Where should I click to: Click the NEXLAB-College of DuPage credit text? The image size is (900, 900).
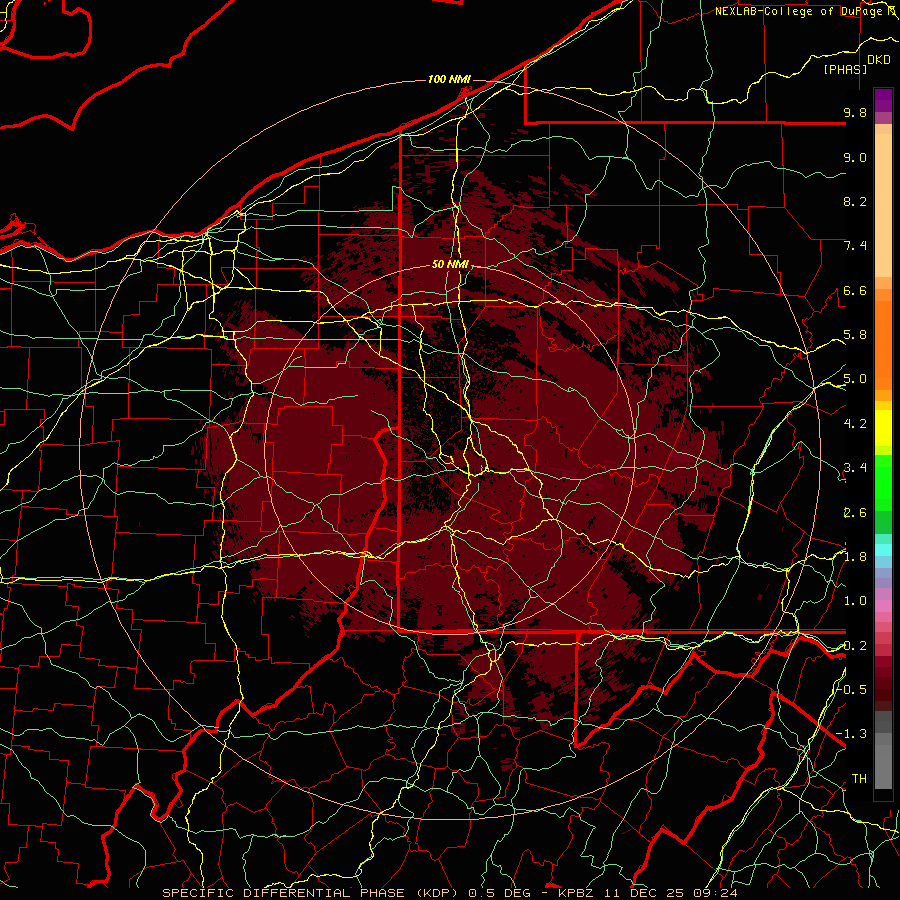tap(800, 11)
